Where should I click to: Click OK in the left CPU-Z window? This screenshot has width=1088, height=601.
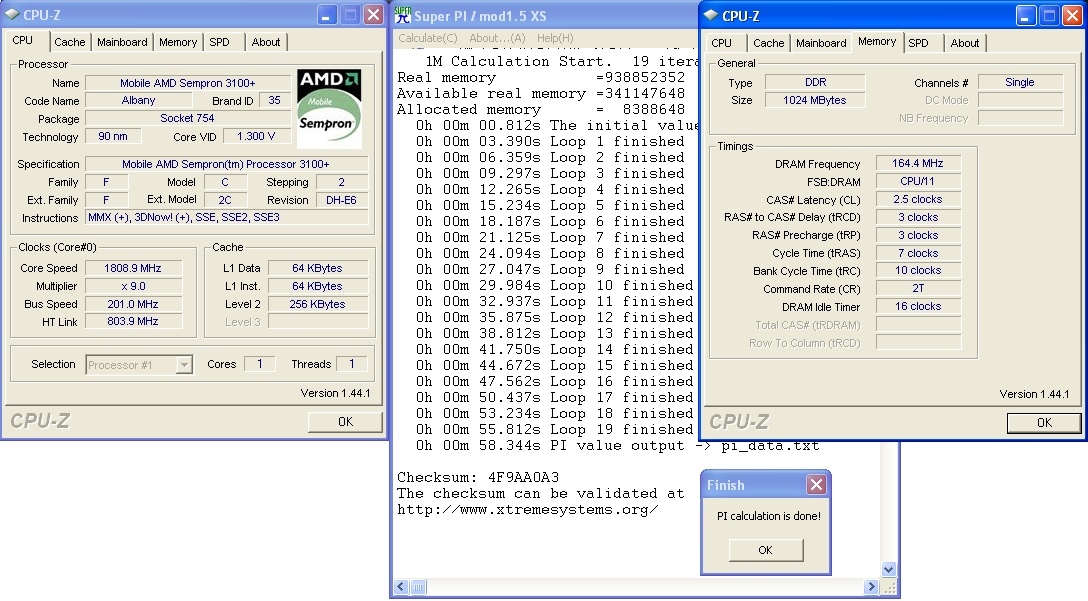[x=346, y=422]
